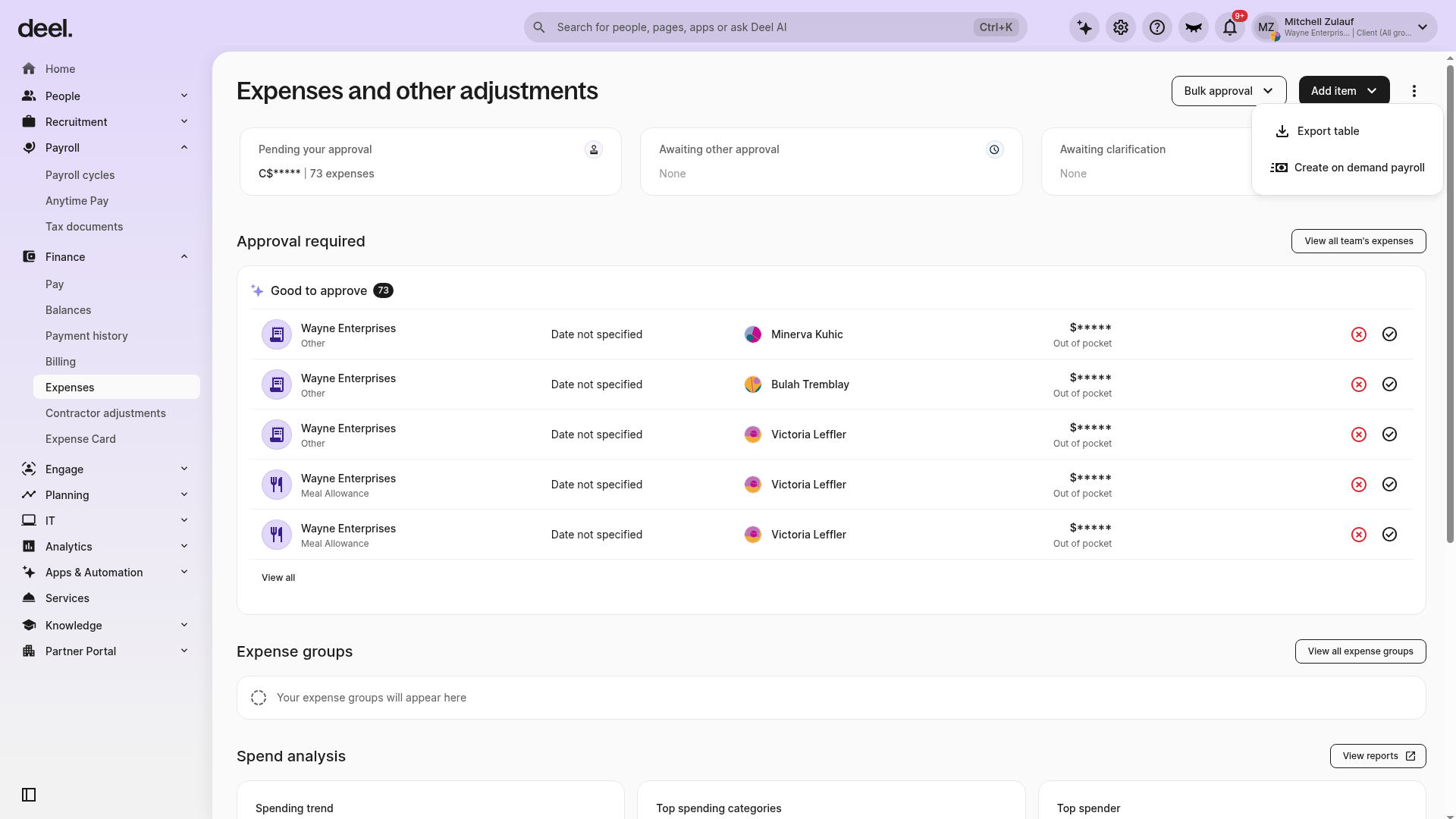Screen dimensions: 1456x819
Task: Click the receipt icon on Minerva Kuhic's row
Action: click(x=277, y=334)
